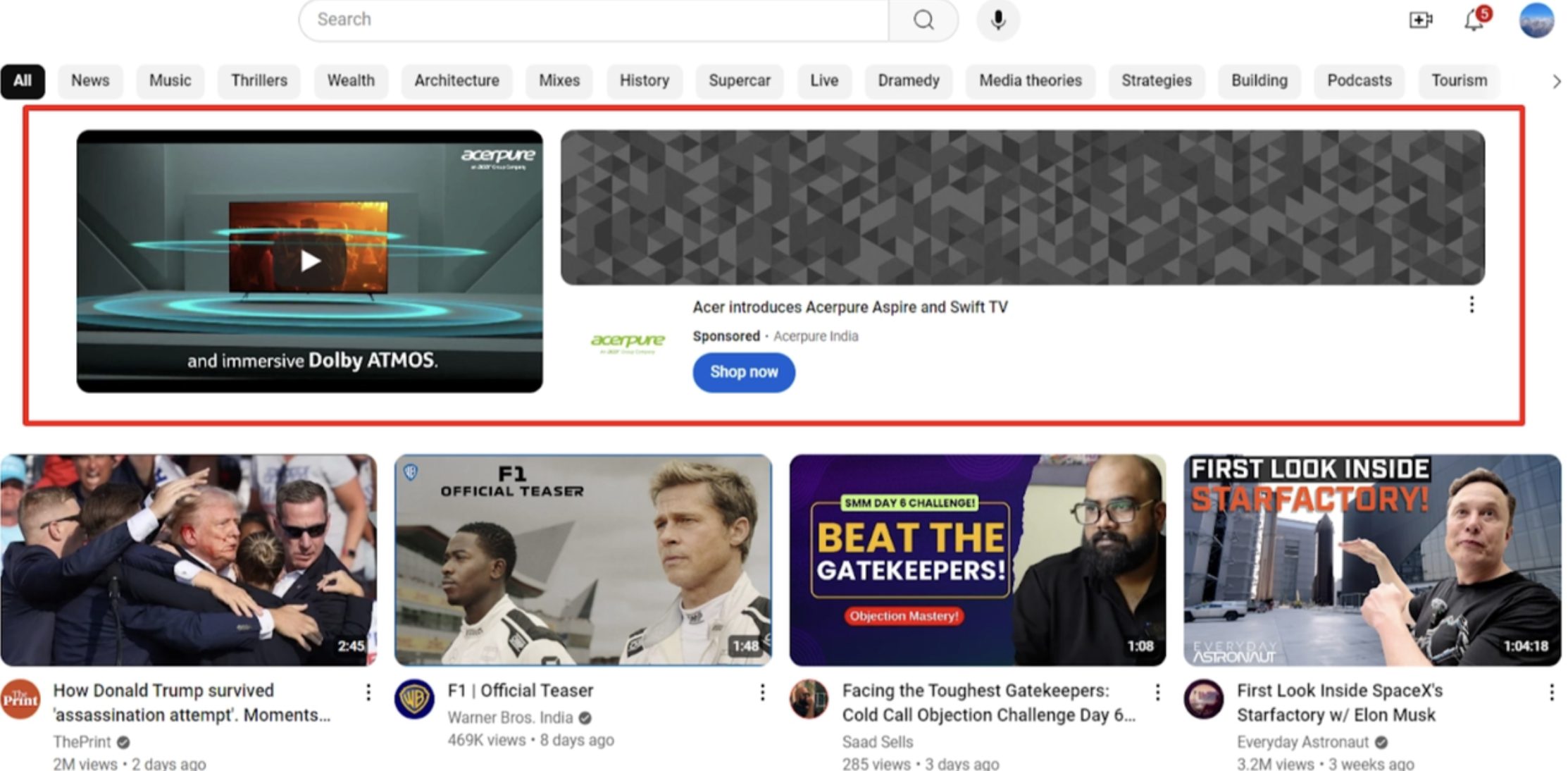Start a voice search with the microphone icon
Image resolution: width=1568 pixels, height=771 pixels.
[997, 20]
